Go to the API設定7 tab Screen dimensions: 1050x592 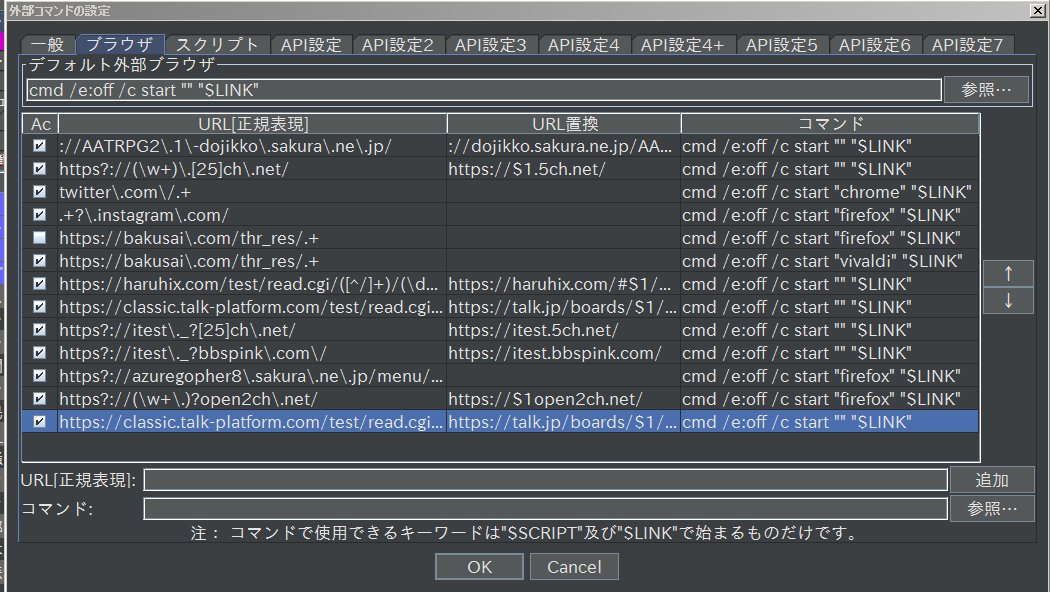tap(968, 45)
